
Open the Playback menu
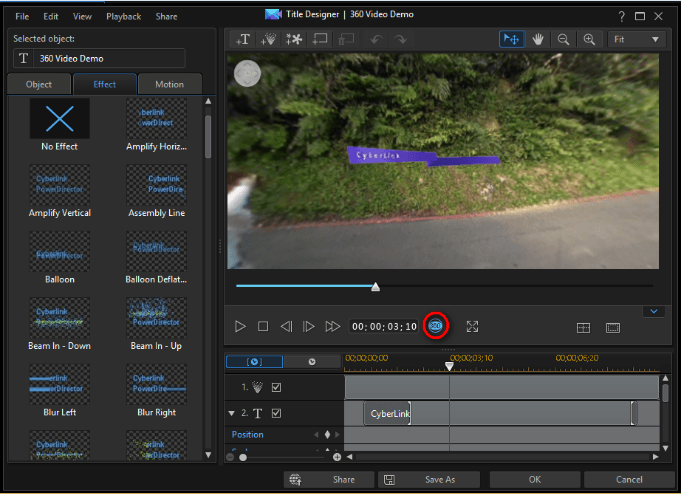(123, 17)
